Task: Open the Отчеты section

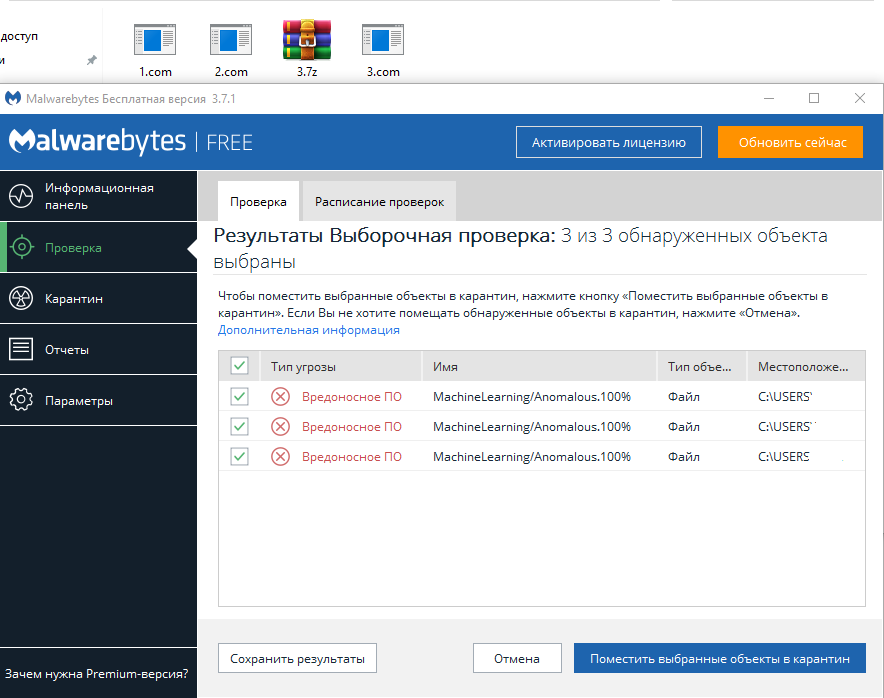Action: coord(98,349)
